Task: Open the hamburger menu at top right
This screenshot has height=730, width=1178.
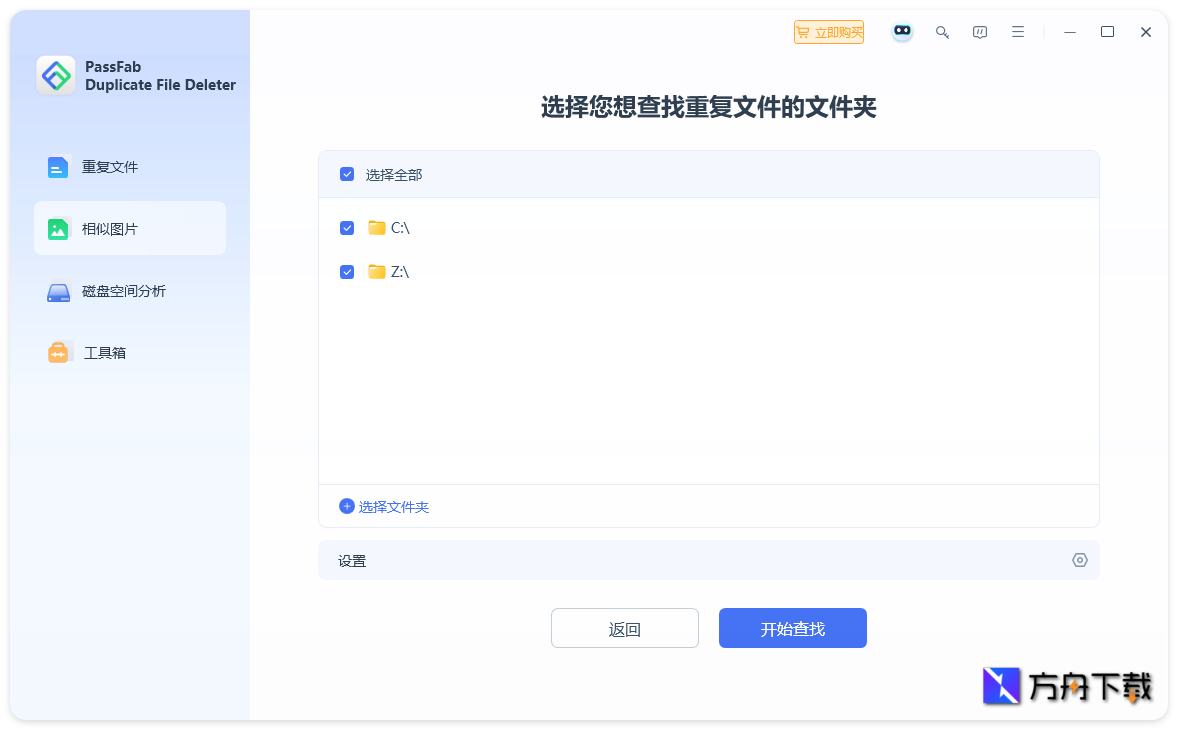Action: pyautogui.click(x=1018, y=31)
